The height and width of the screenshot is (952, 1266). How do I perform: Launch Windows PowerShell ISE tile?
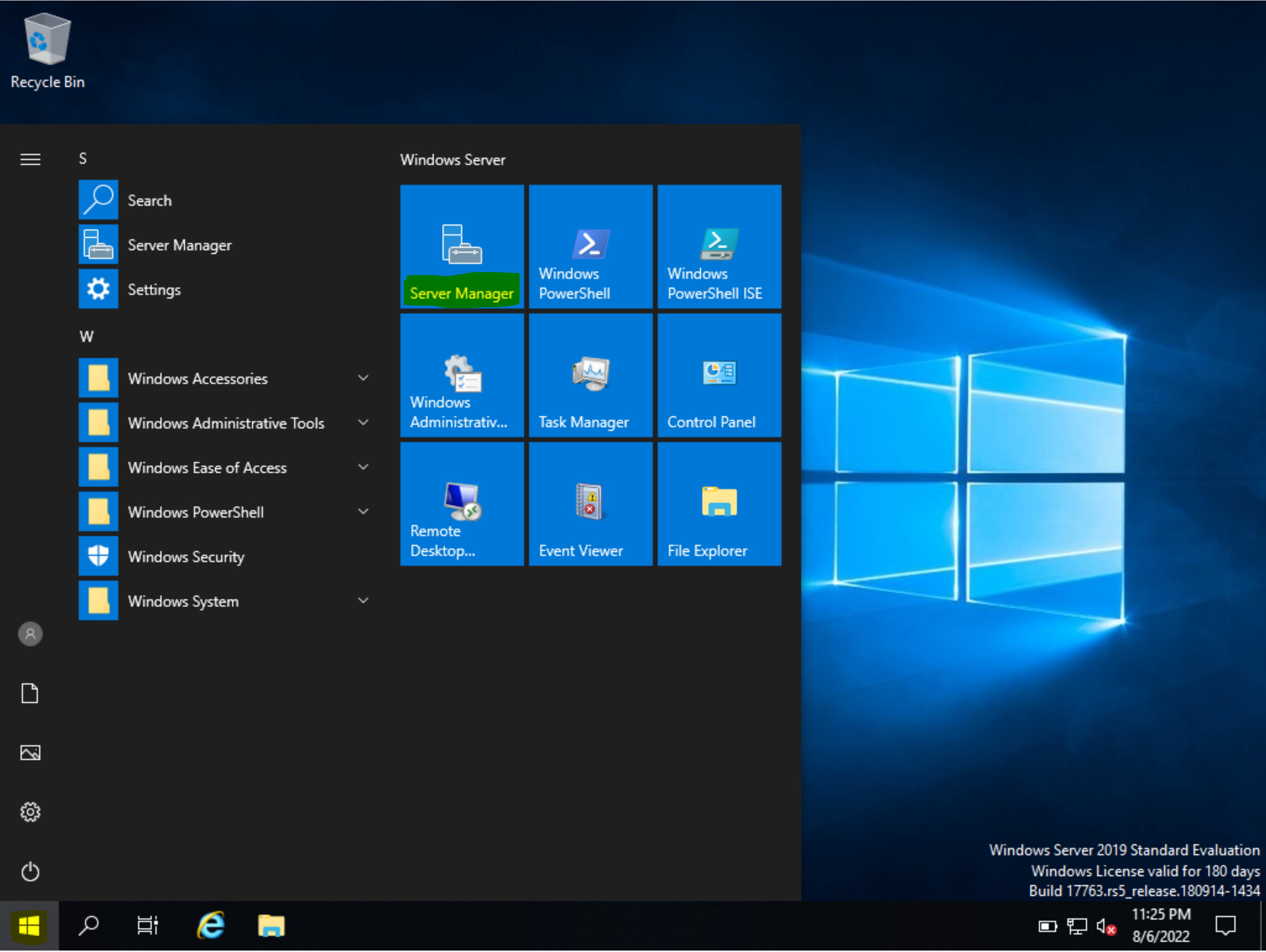click(x=719, y=246)
